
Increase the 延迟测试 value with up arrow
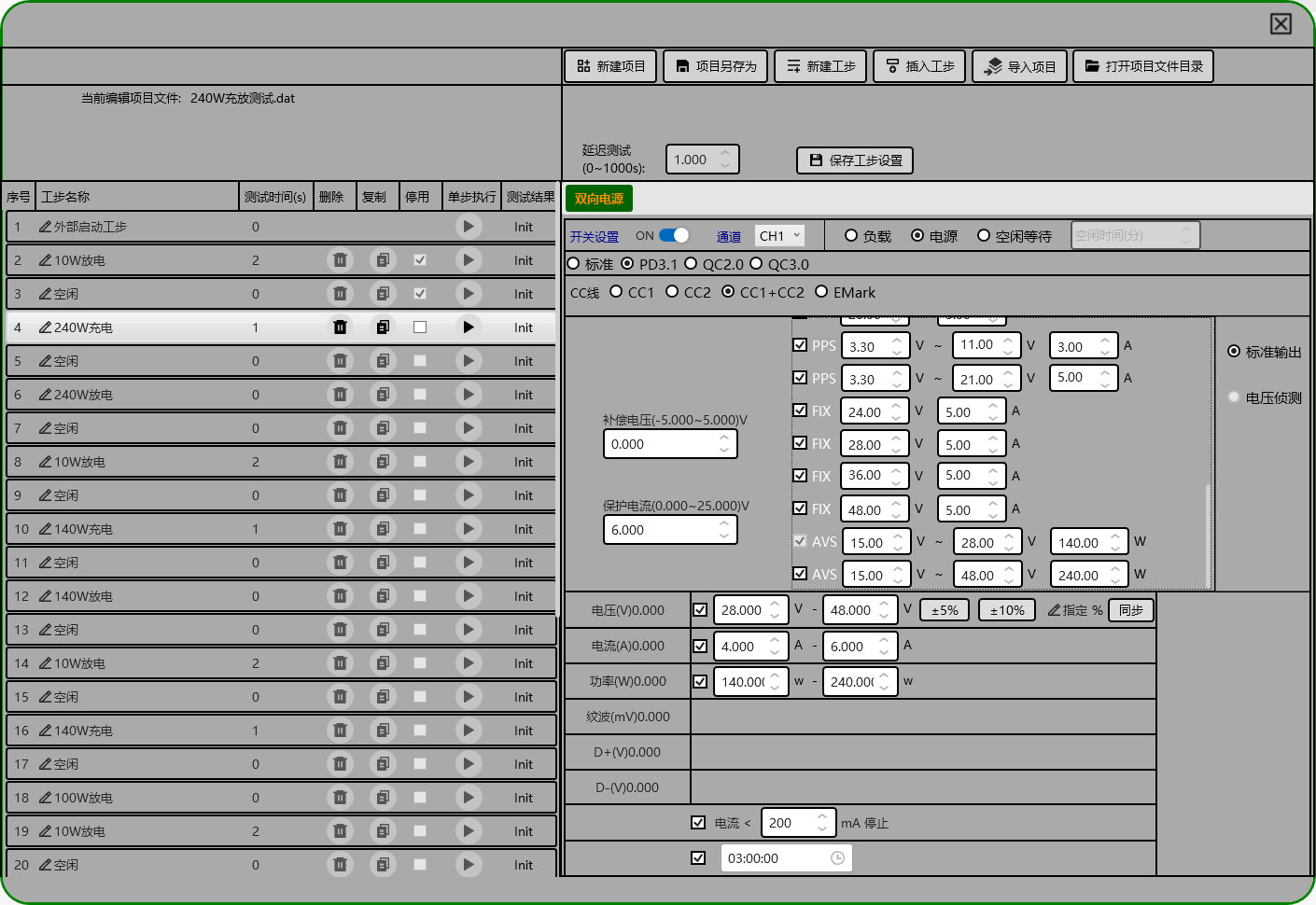(x=725, y=154)
